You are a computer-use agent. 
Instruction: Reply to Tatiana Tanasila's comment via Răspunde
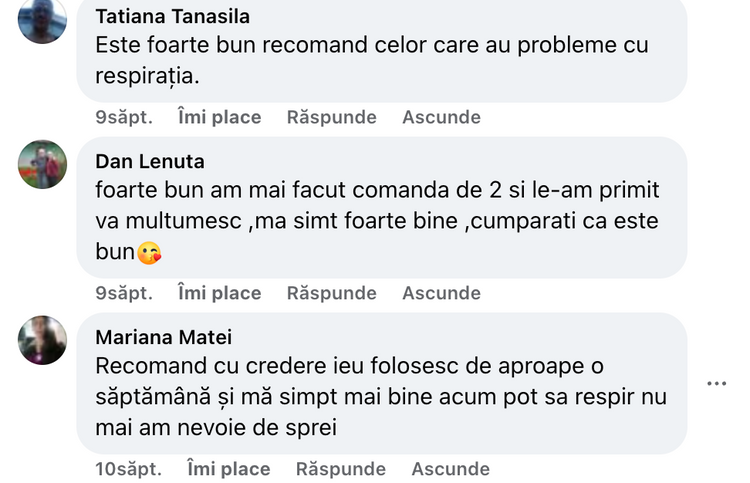coord(331,117)
